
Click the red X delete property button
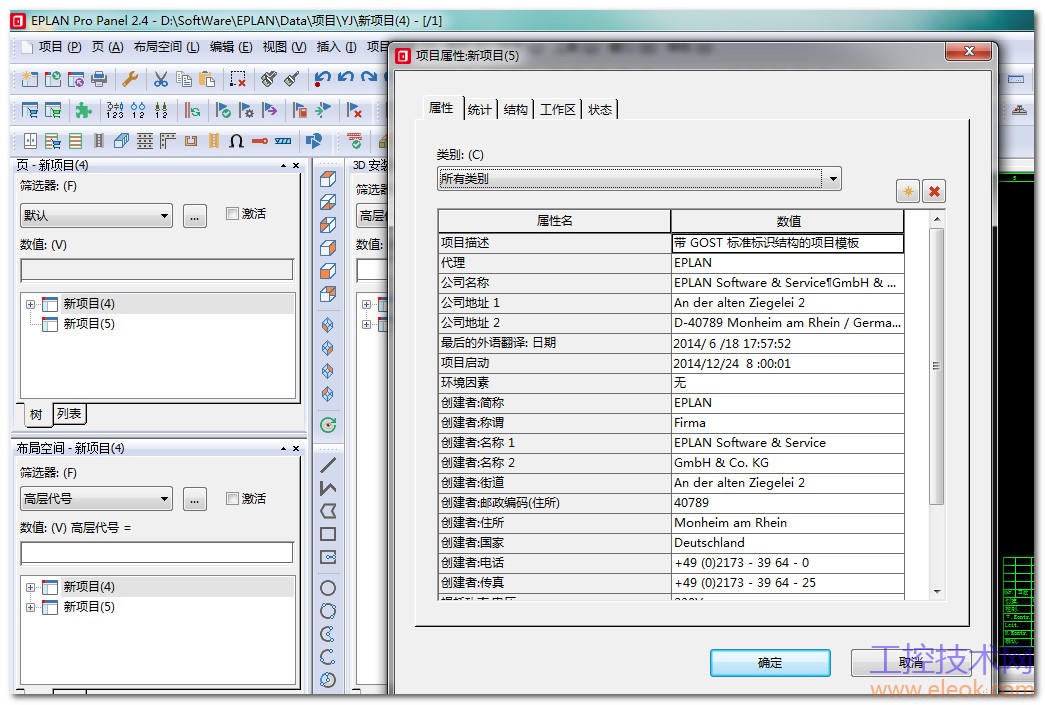click(x=934, y=192)
